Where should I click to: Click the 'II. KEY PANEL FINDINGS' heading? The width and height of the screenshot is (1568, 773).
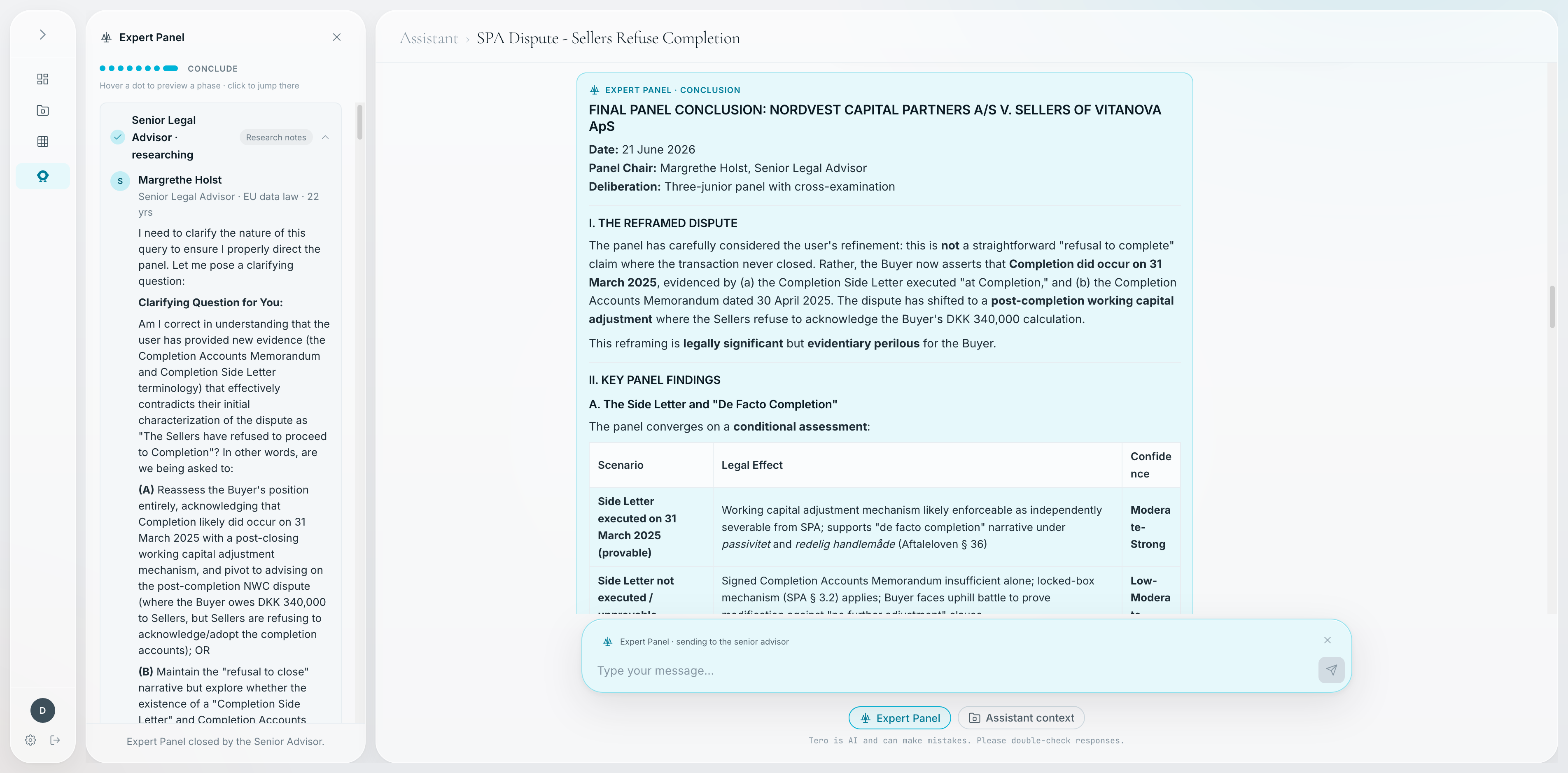tap(654, 380)
